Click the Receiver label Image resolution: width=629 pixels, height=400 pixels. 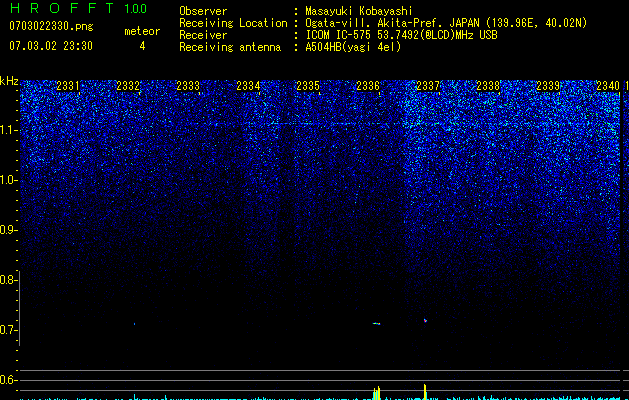[203, 35]
